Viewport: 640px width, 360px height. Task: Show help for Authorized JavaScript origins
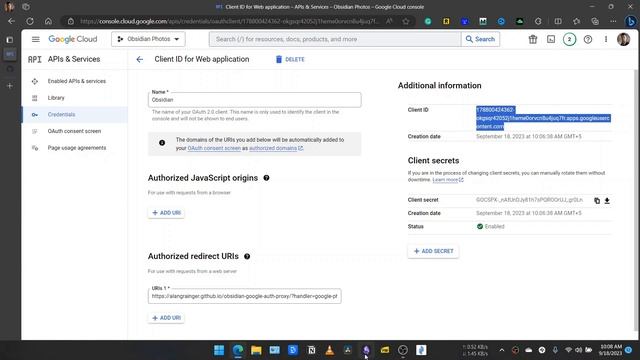(x=266, y=178)
